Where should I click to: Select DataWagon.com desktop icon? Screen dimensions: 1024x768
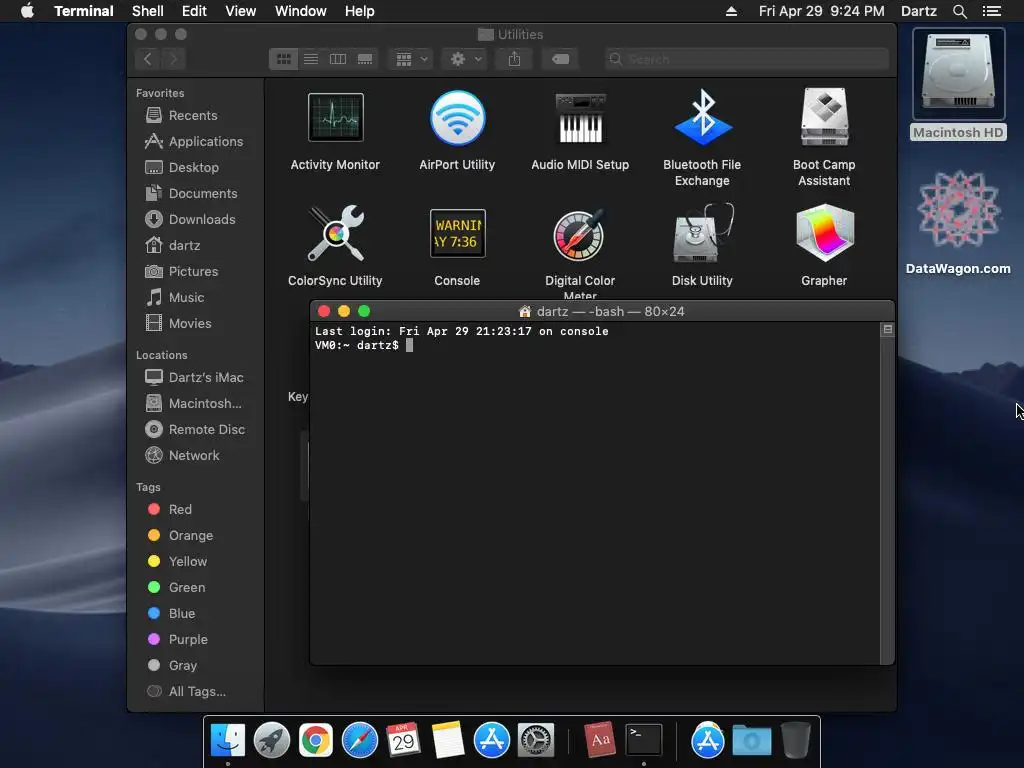958,210
